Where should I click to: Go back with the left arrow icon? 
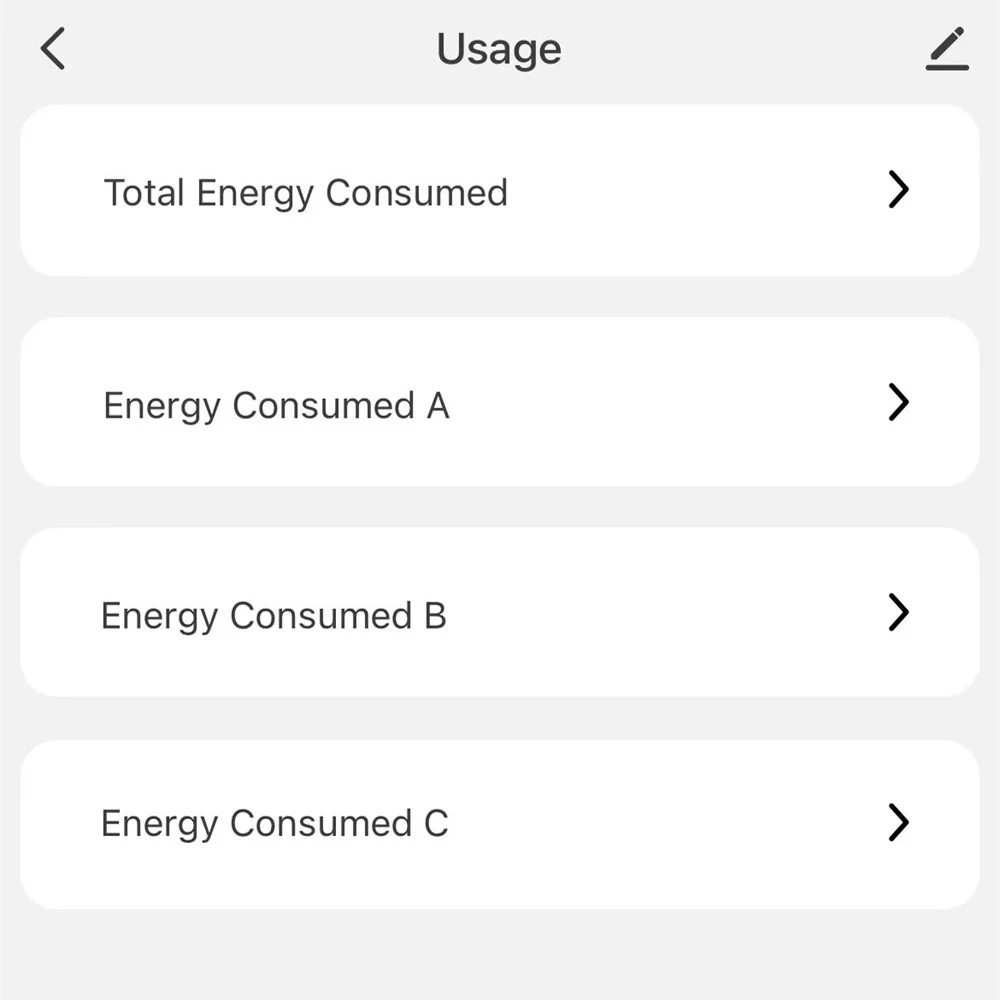point(53,49)
